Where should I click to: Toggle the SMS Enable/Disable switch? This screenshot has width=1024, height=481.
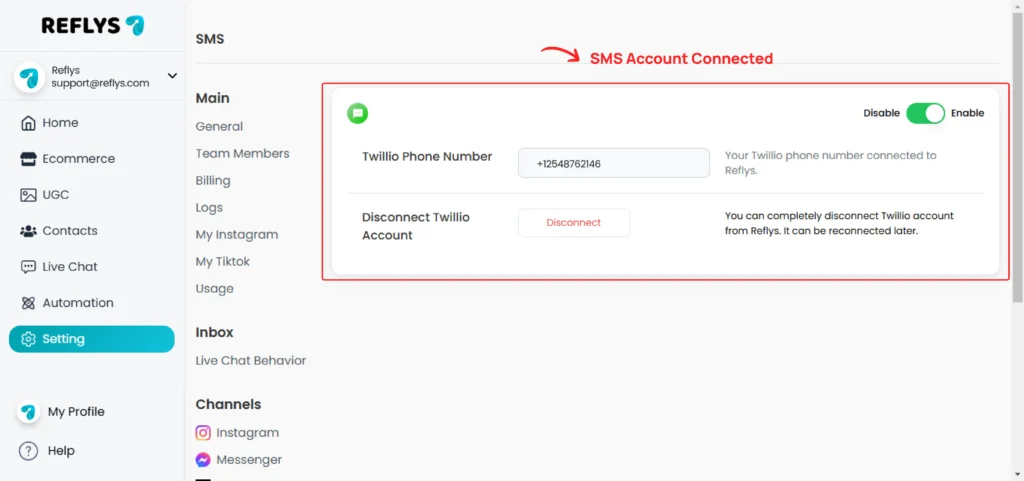[x=925, y=113]
